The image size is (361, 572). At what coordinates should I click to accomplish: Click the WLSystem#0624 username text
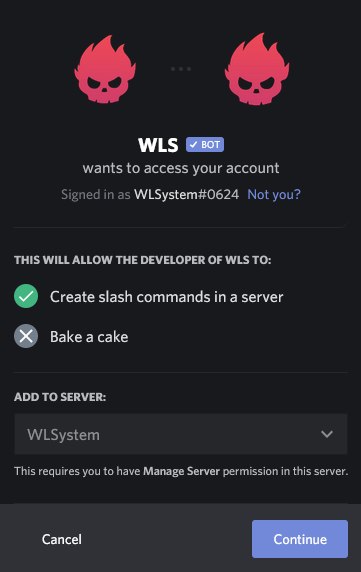tap(186, 194)
